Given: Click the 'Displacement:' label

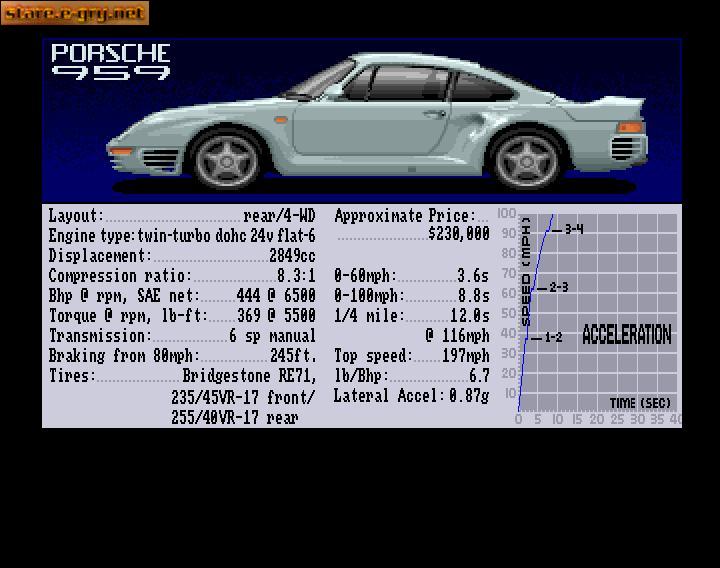Looking at the screenshot, I should tap(100, 255).
